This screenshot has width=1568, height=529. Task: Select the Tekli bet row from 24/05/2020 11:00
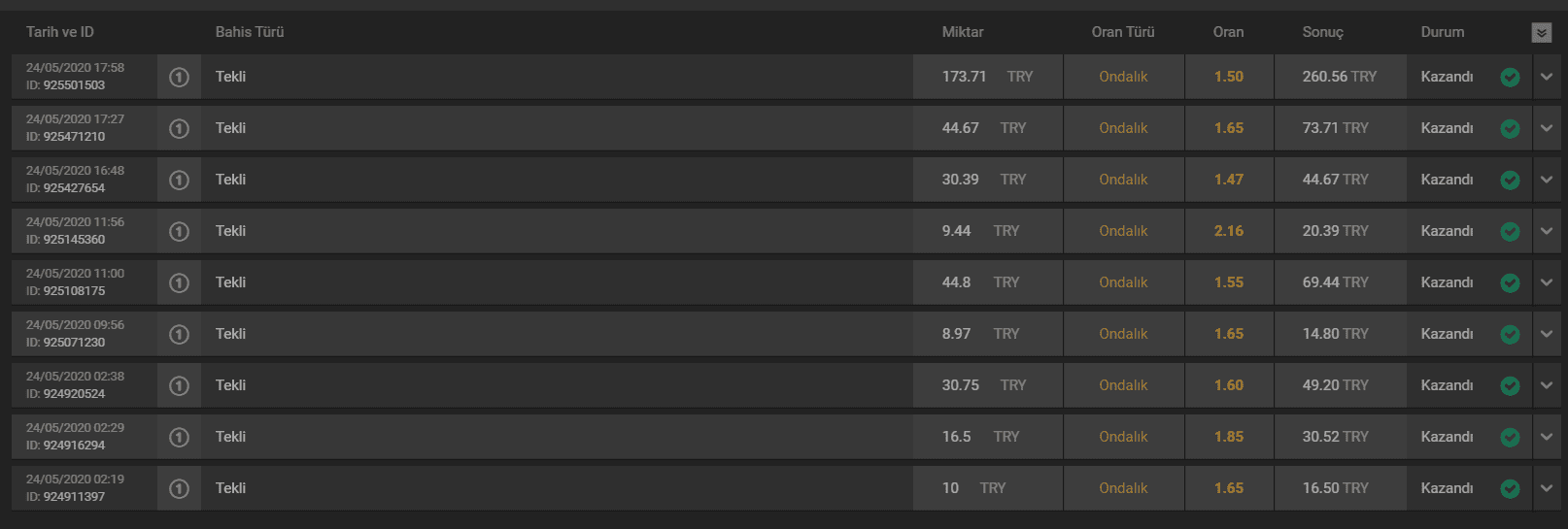click(786, 282)
